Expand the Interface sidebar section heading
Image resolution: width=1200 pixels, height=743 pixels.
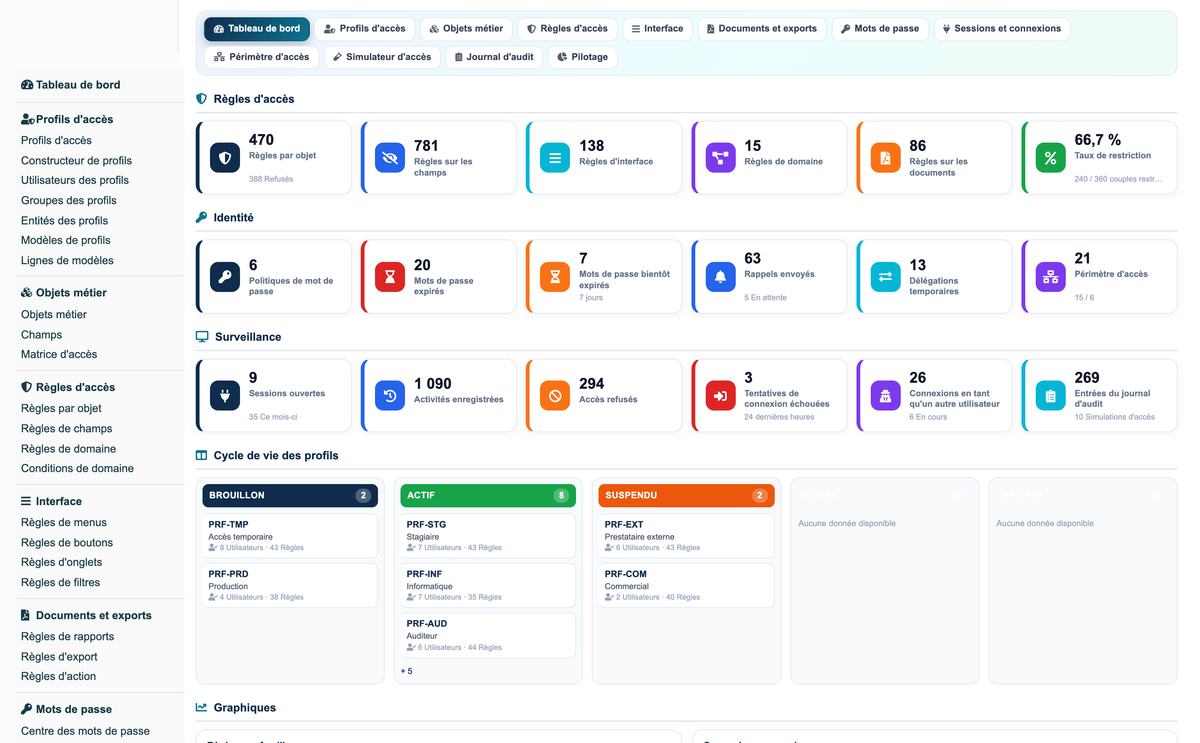[x=51, y=502]
